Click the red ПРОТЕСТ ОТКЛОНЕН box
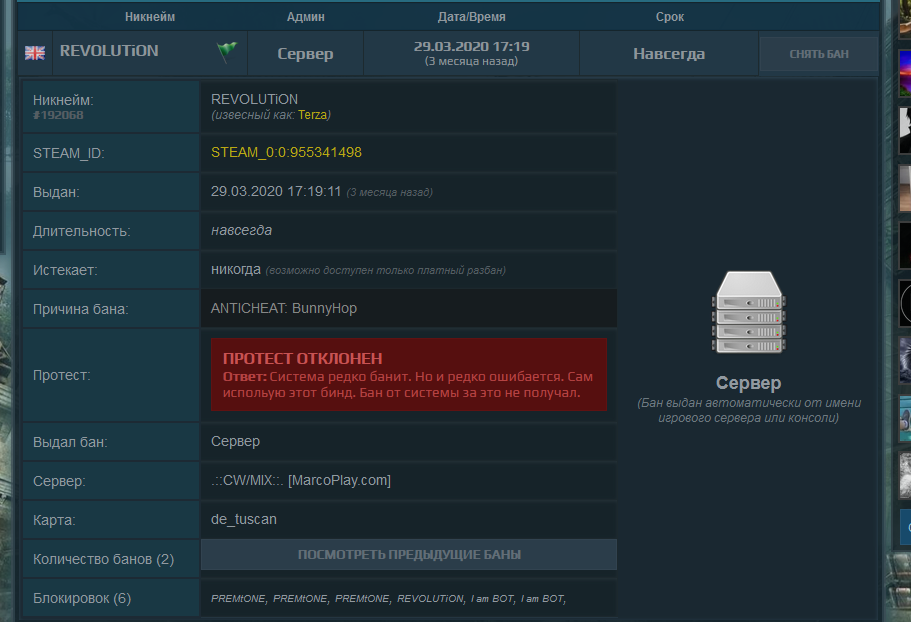The image size is (911, 622). [x=409, y=375]
